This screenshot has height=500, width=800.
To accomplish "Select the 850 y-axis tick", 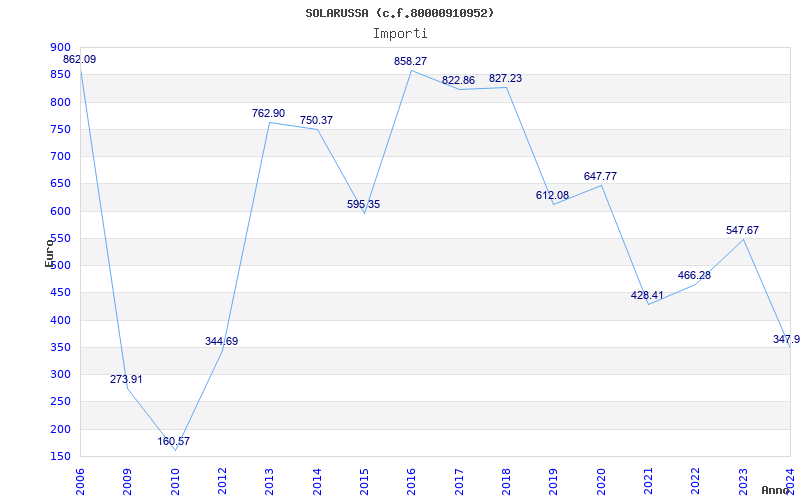I will click(60, 74).
